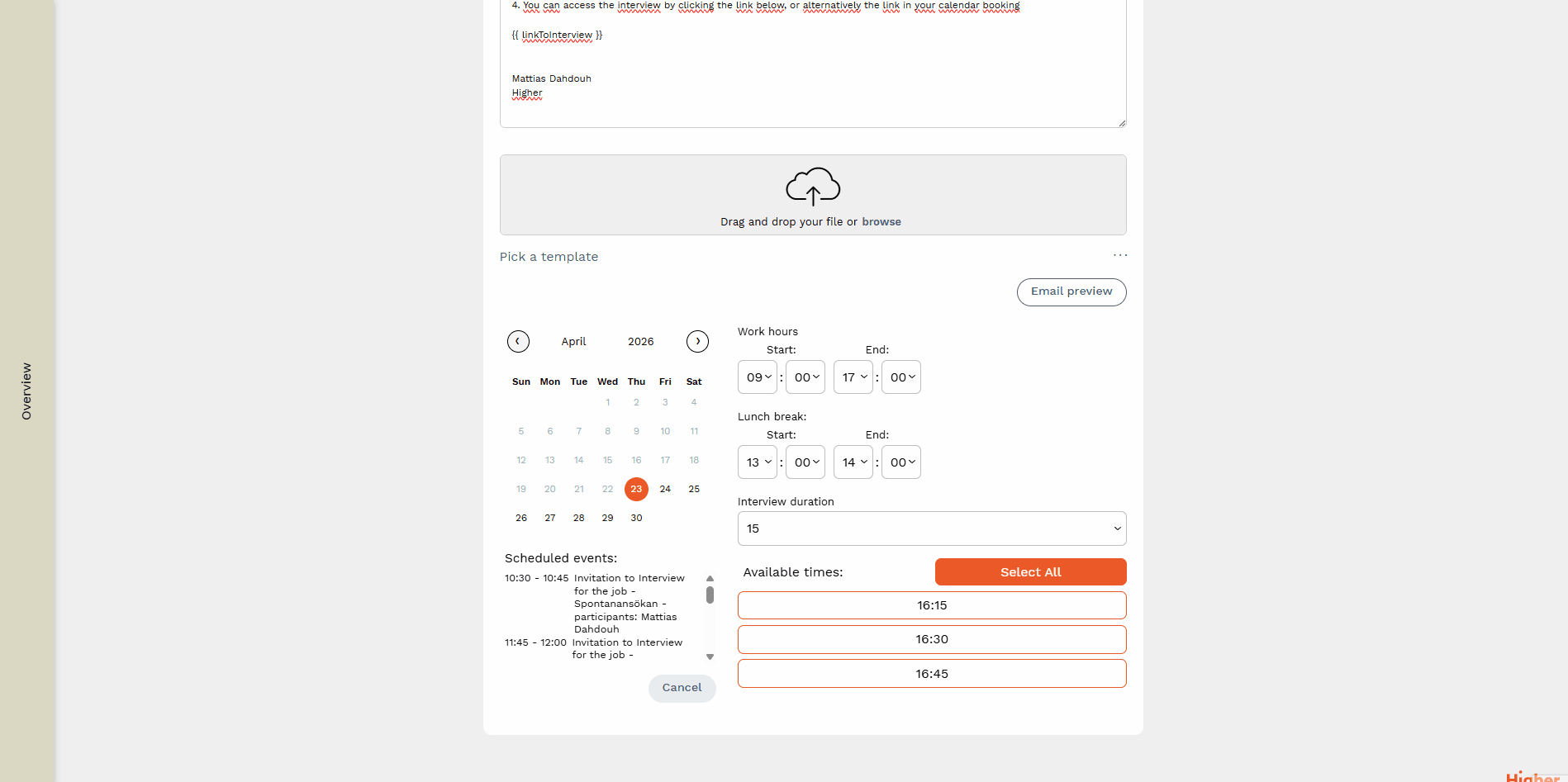Open the work hours start hour dropdown
1568x782 pixels.
pyautogui.click(x=758, y=377)
